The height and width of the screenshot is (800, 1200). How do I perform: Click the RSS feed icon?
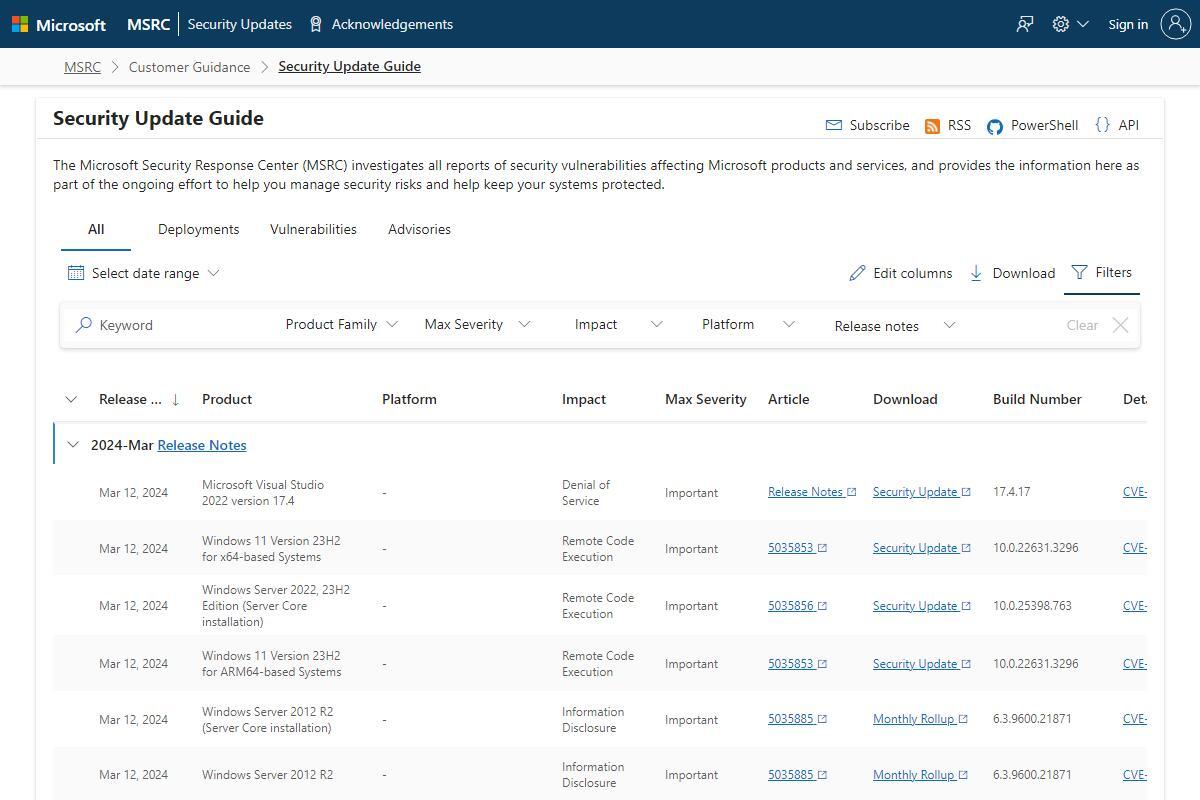[932, 126]
